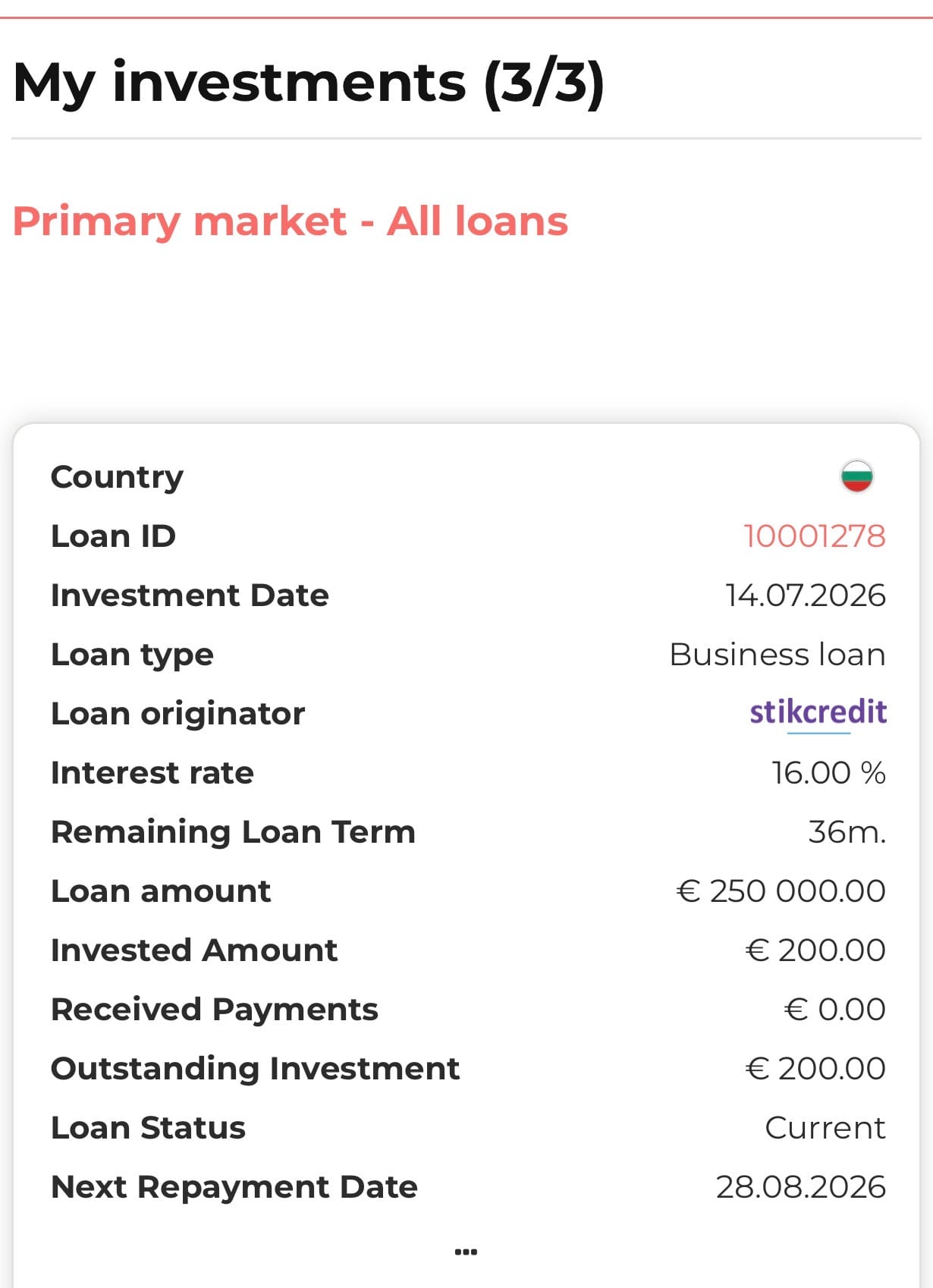Click the Country row label
The image size is (933, 1288).
[117, 478]
